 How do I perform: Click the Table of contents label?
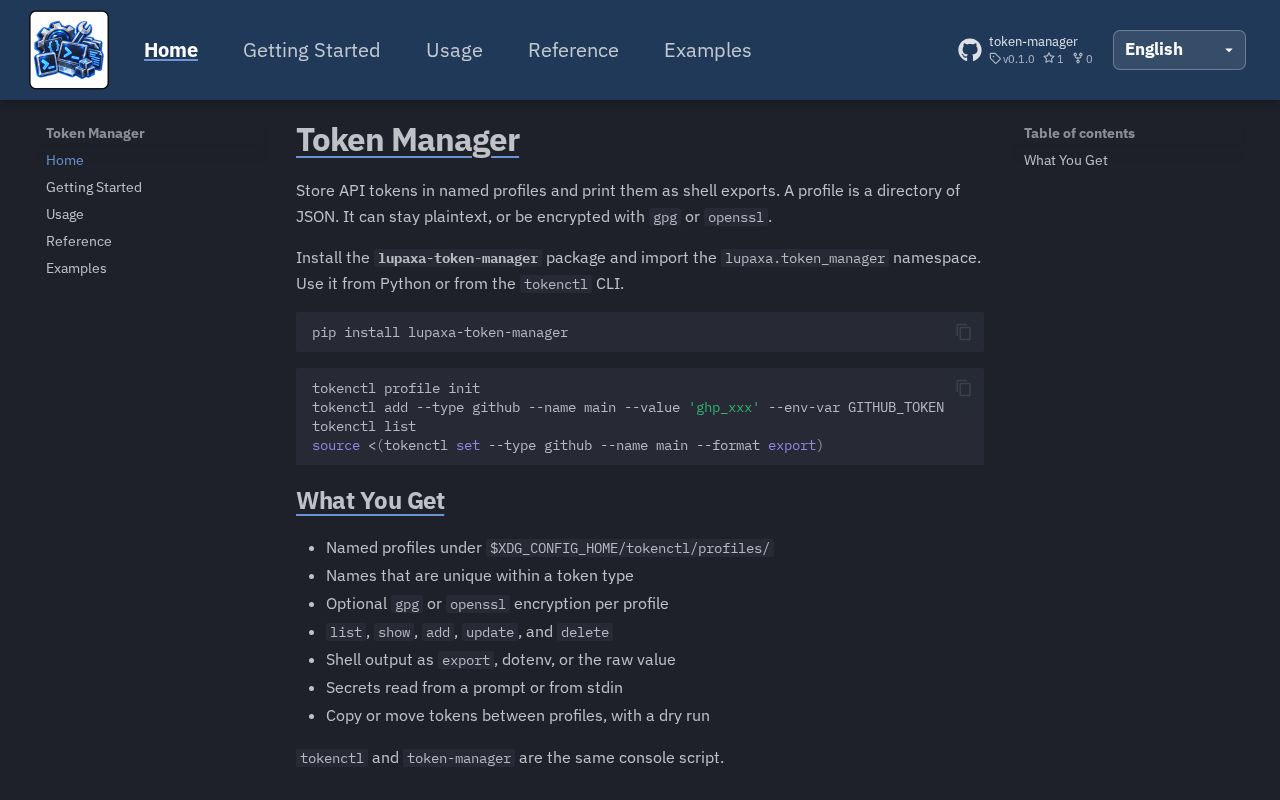click(x=1079, y=133)
